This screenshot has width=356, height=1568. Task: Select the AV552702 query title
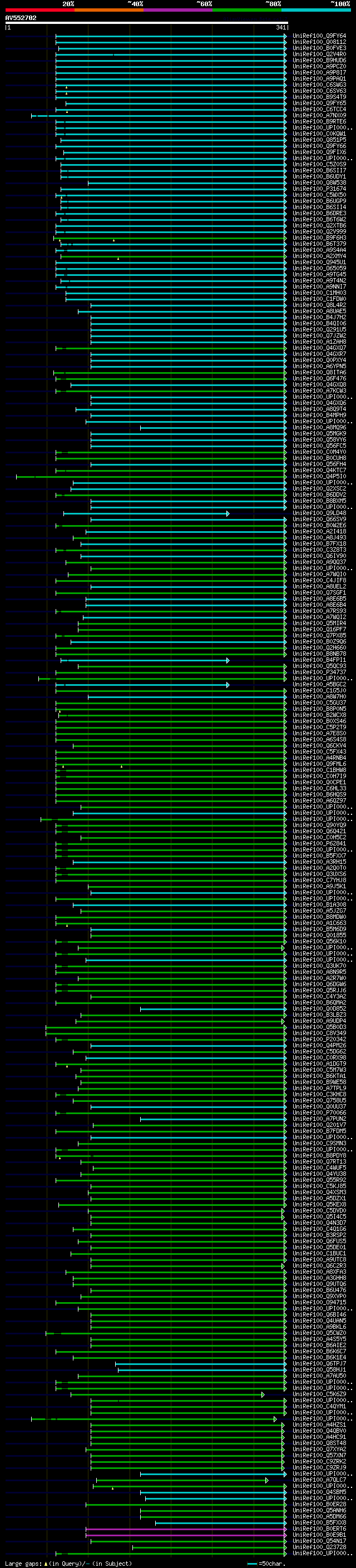click(21, 18)
